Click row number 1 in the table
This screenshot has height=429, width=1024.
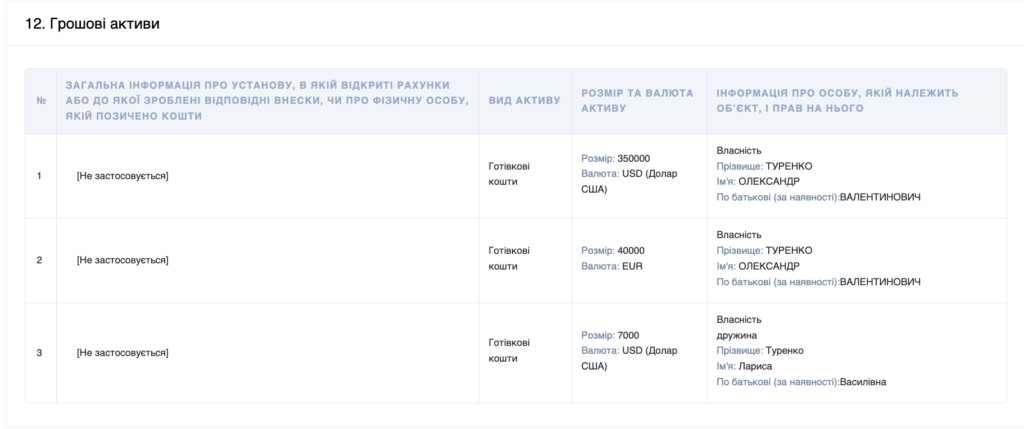pyautogui.click(x=39, y=176)
